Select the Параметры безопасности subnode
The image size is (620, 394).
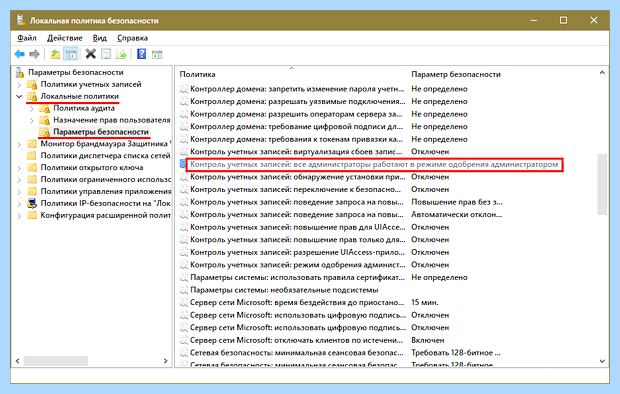tap(101, 132)
